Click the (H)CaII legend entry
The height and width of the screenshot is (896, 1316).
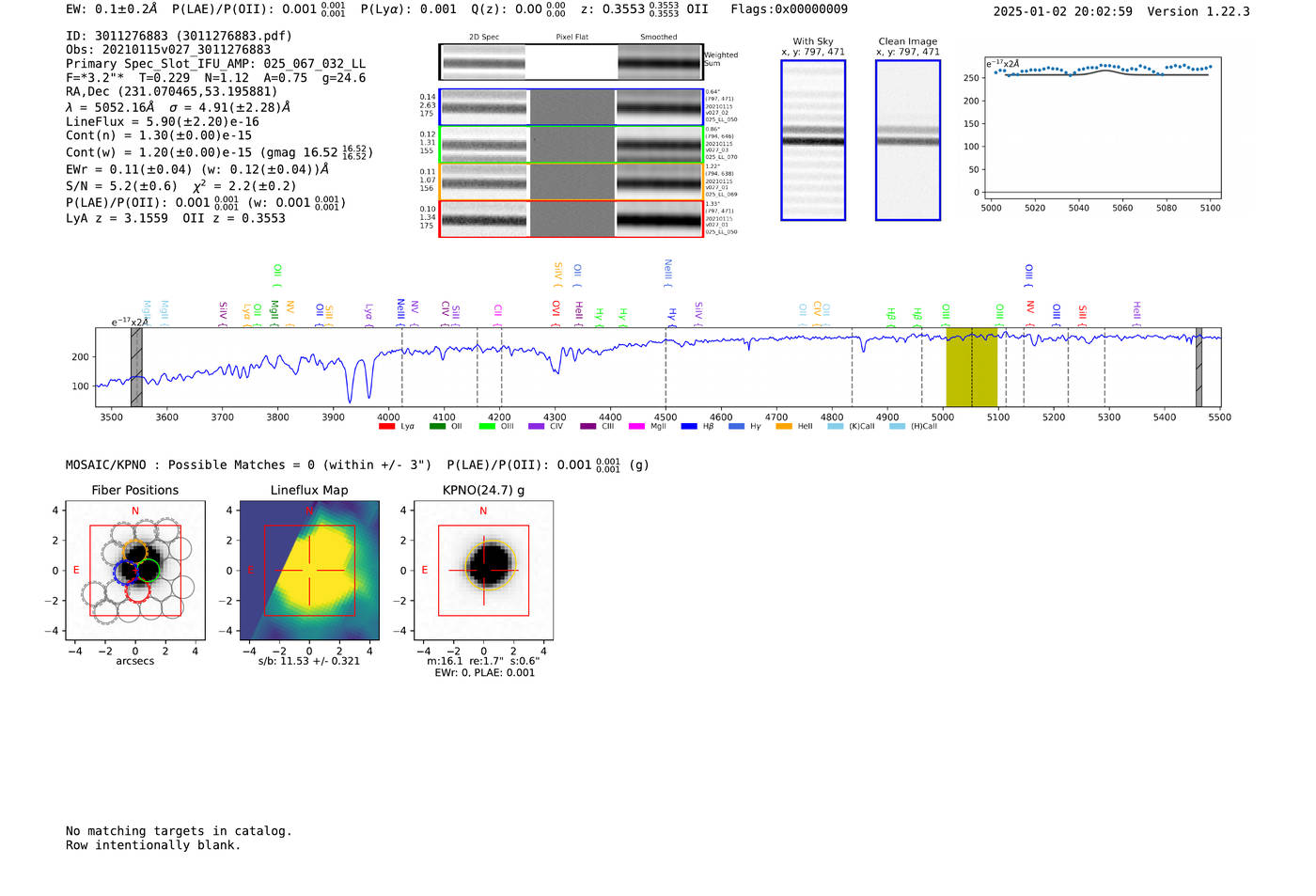pyautogui.click(x=914, y=426)
